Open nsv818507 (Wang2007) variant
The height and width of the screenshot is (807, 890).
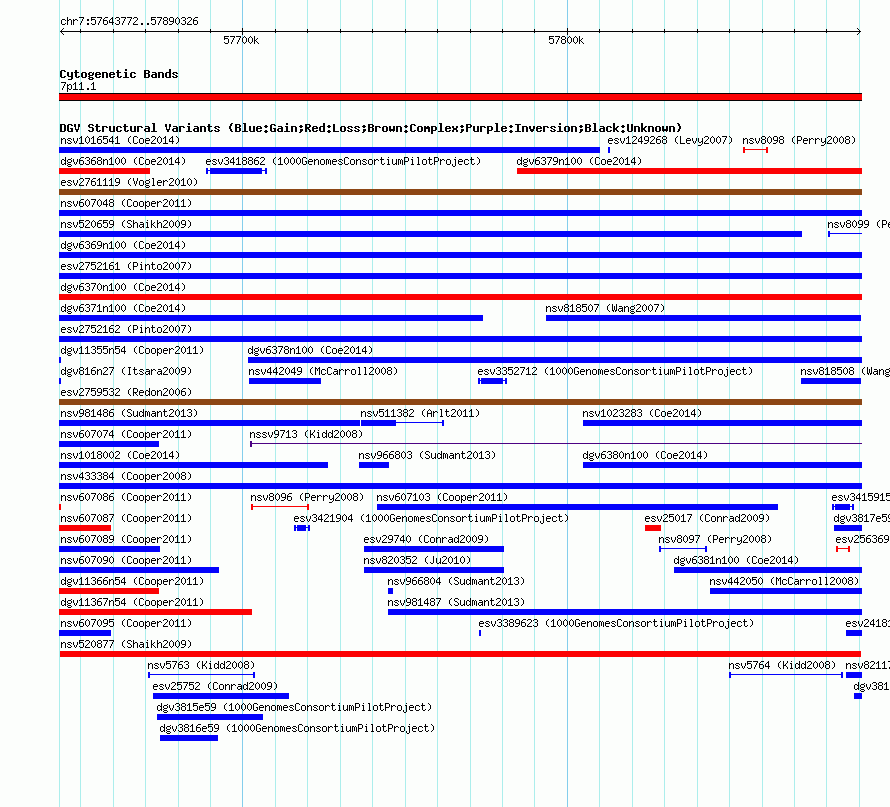click(x=605, y=308)
